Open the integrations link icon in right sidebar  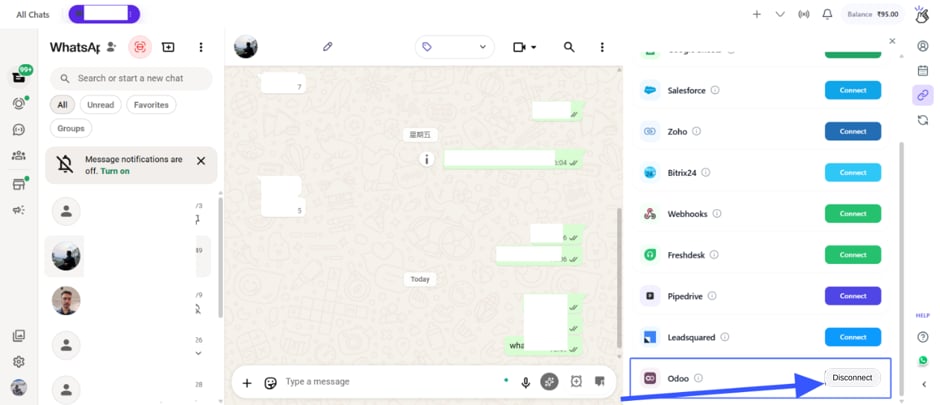point(923,95)
